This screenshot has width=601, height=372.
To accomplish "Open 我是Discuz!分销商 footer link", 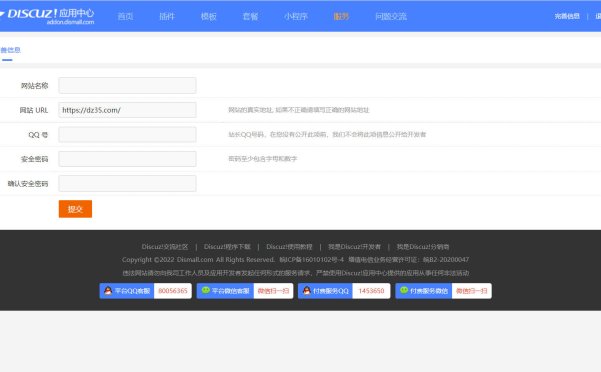I will tap(423, 247).
